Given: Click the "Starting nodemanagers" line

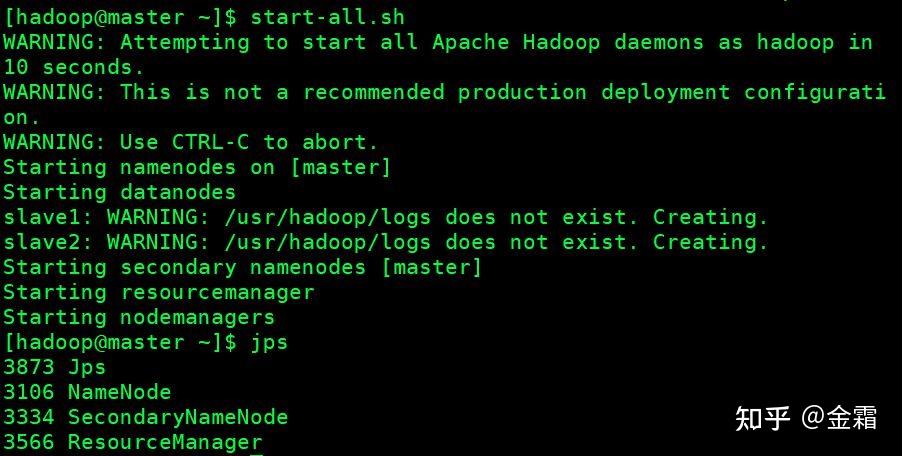Looking at the screenshot, I should tap(138, 317).
